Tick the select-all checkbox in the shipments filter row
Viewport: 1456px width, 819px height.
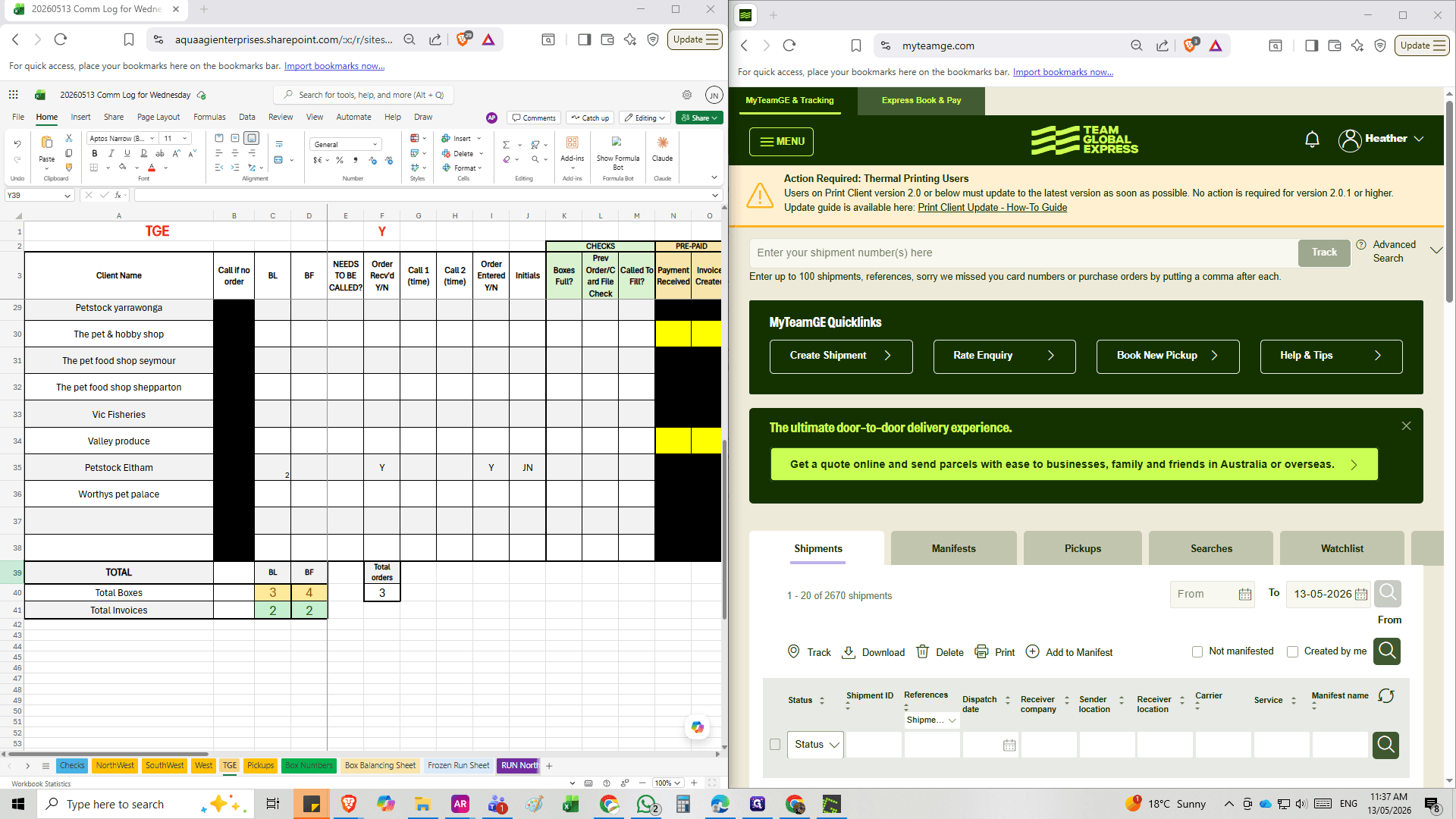775,745
